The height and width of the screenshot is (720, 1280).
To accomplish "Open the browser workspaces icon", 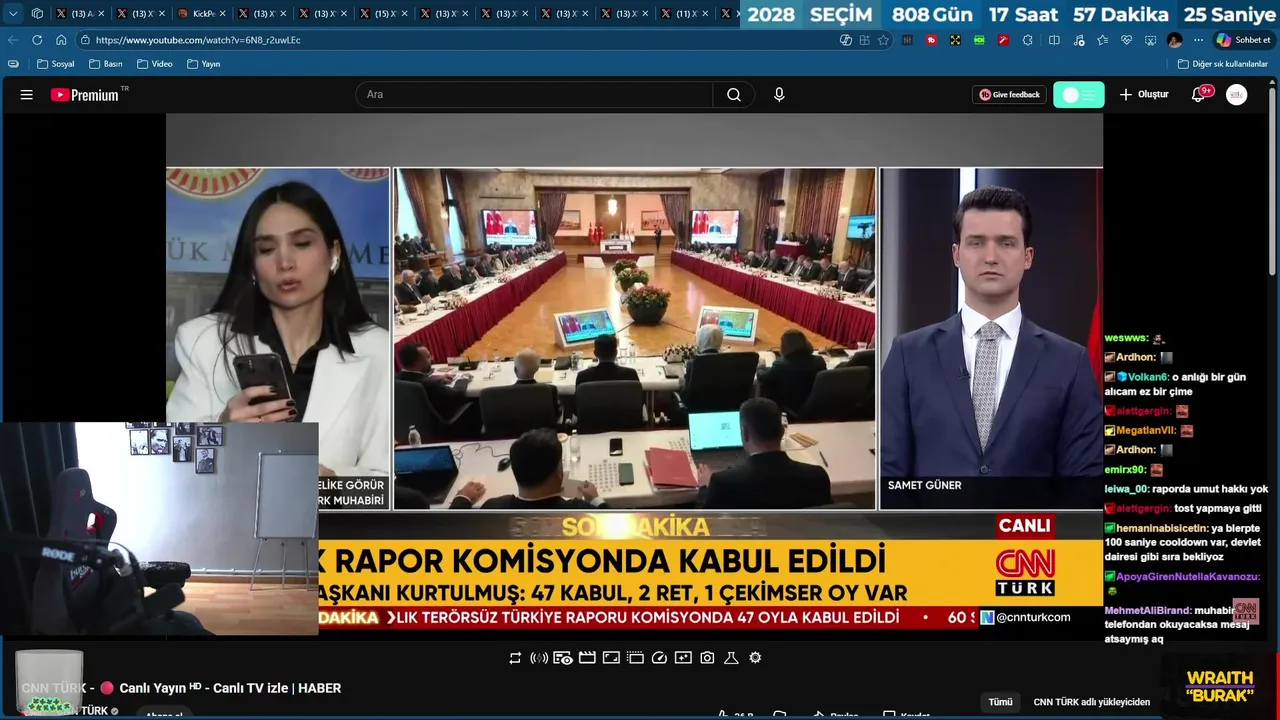I will [37, 14].
